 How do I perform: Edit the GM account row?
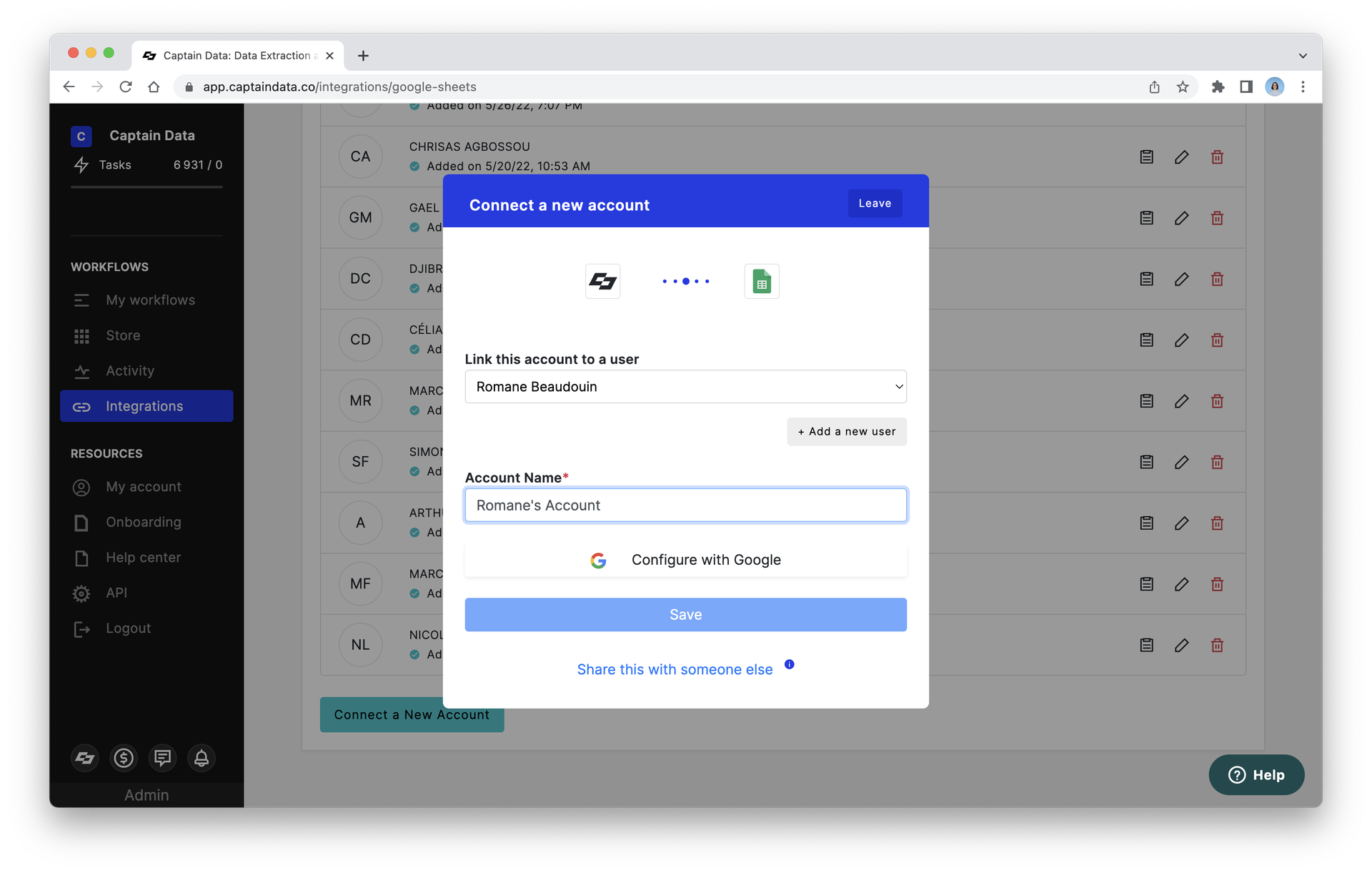point(1182,218)
